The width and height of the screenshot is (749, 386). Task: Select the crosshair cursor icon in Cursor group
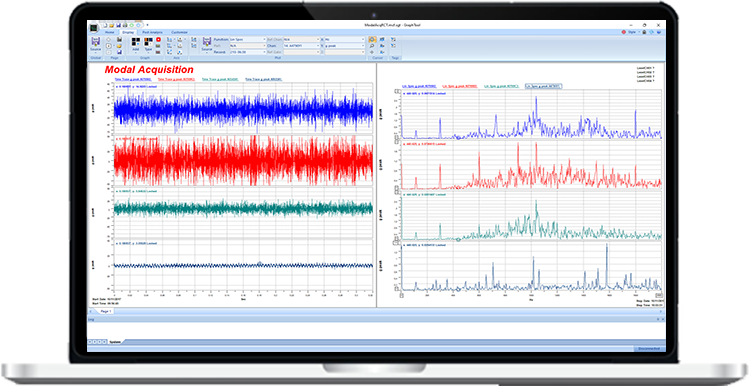pyautogui.click(x=372, y=52)
